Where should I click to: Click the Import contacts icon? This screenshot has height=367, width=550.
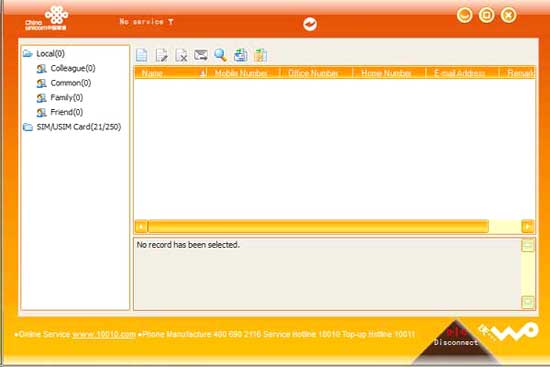coord(241,55)
